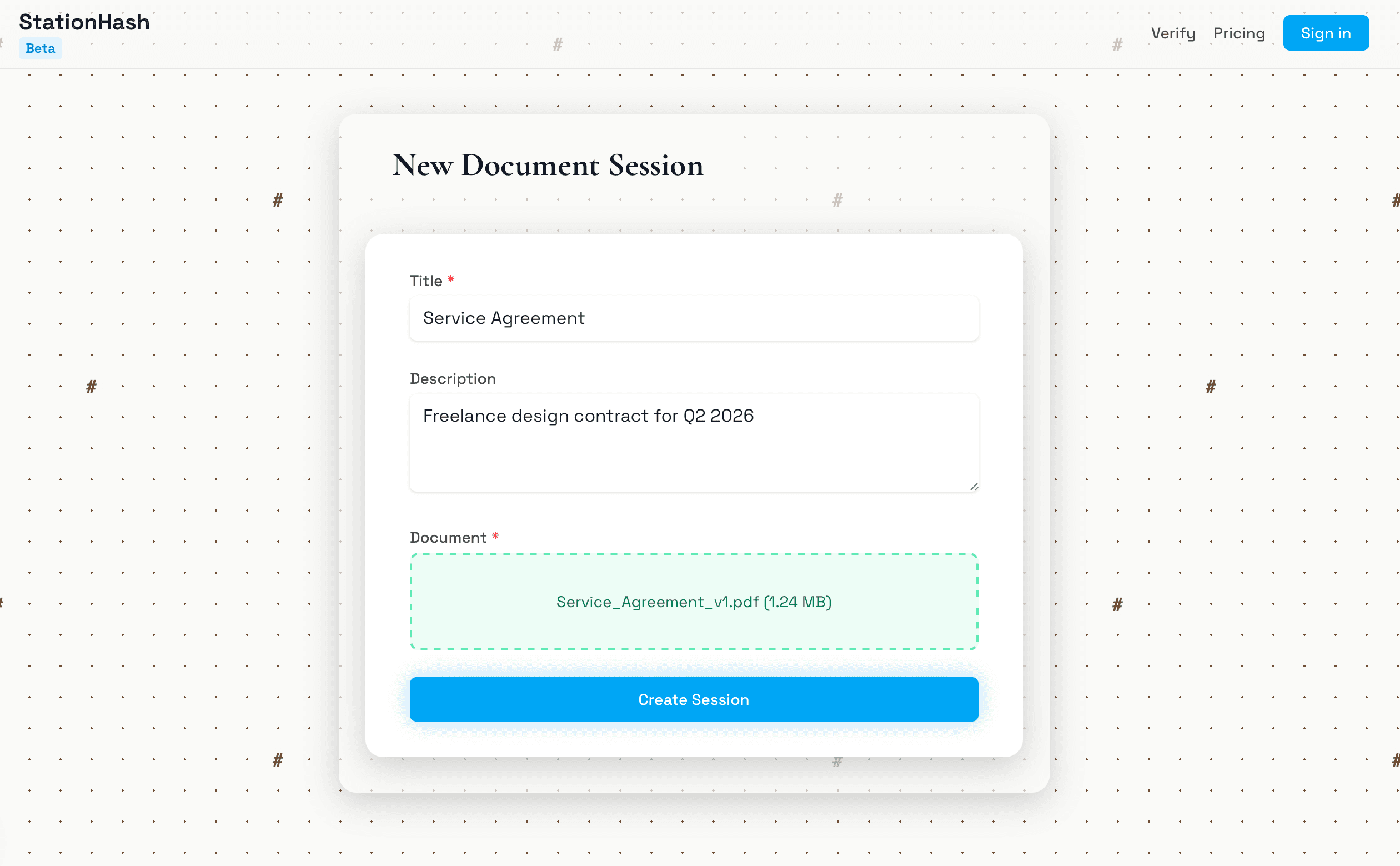Image resolution: width=1400 pixels, height=866 pixels.
Task: Submit with the Create Session button
Action: point(694,699)
